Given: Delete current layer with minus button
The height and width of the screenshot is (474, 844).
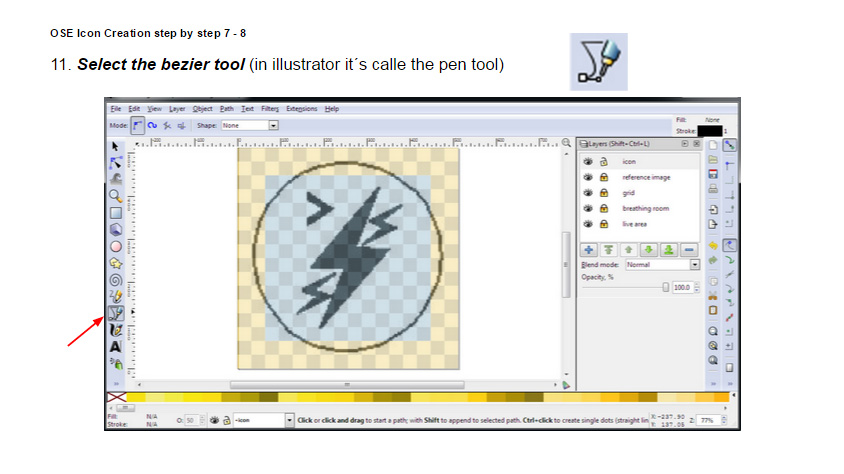Looking at the screenshot, I should pos(688,249).
